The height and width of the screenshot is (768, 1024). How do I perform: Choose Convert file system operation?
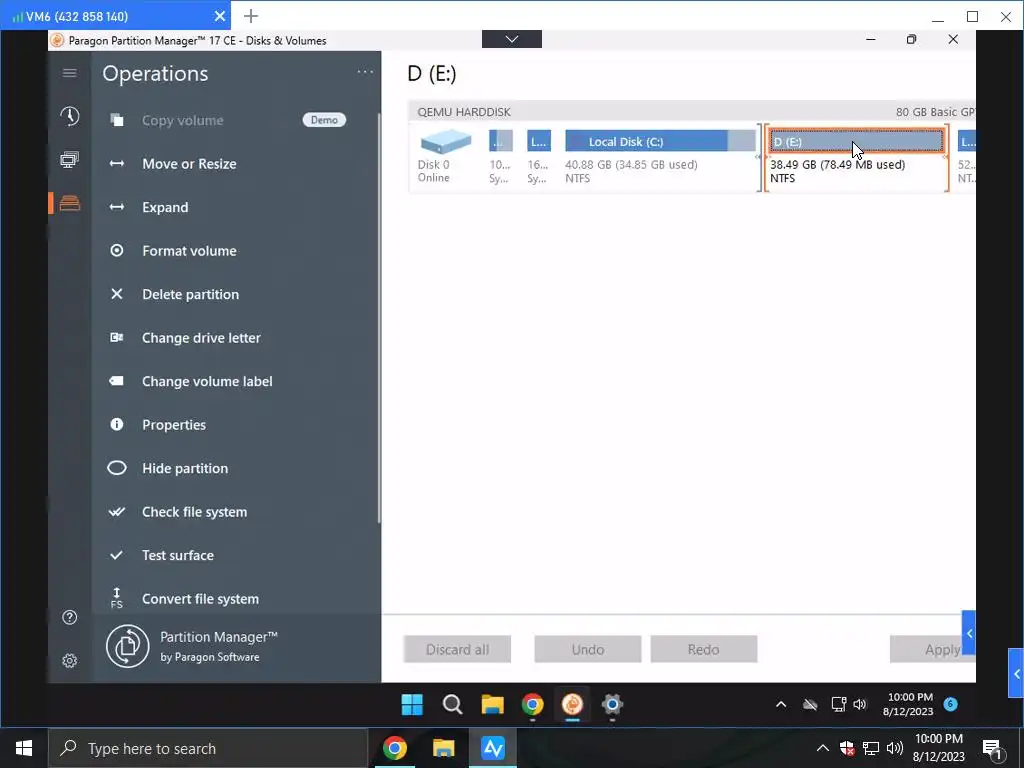coord(200,599)
